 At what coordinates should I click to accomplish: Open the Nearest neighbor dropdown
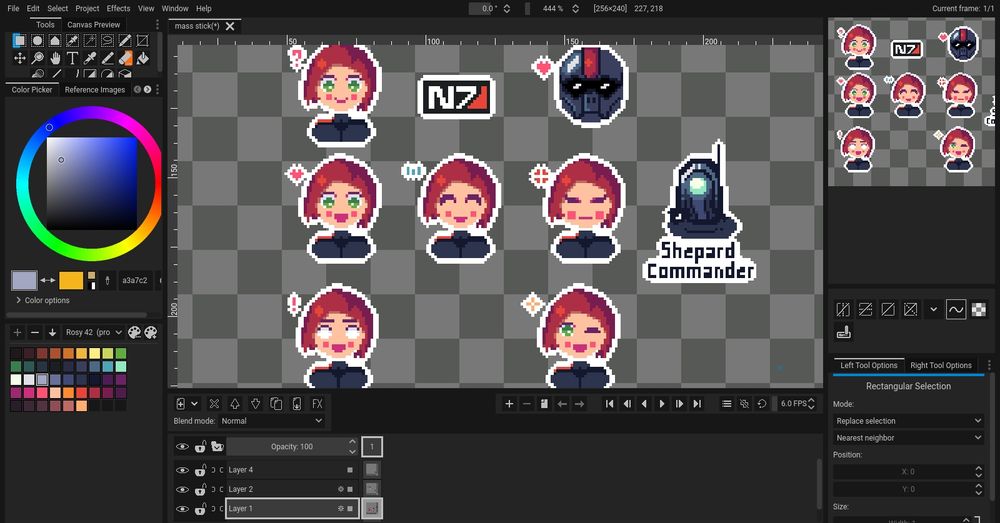(x=908, y=438)
